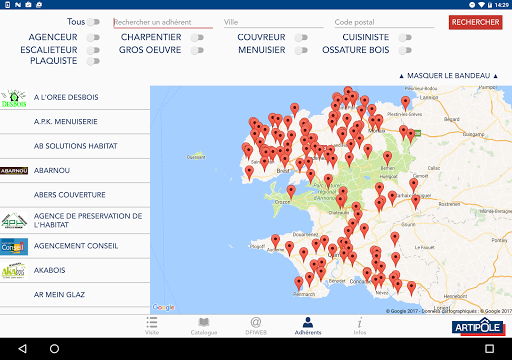Focus the Rechercher un adhérent field
The height and width of the screenshot is (360, 512).
[x=163, y=22]
